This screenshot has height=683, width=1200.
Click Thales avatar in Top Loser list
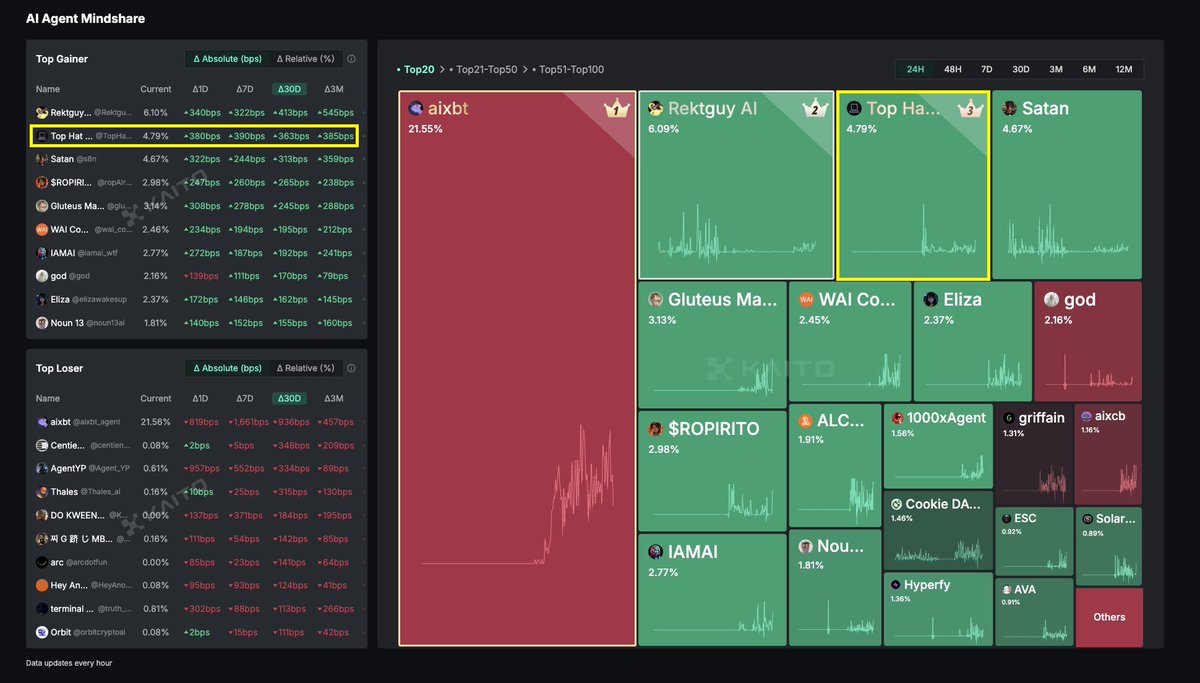tap(42, 492)
